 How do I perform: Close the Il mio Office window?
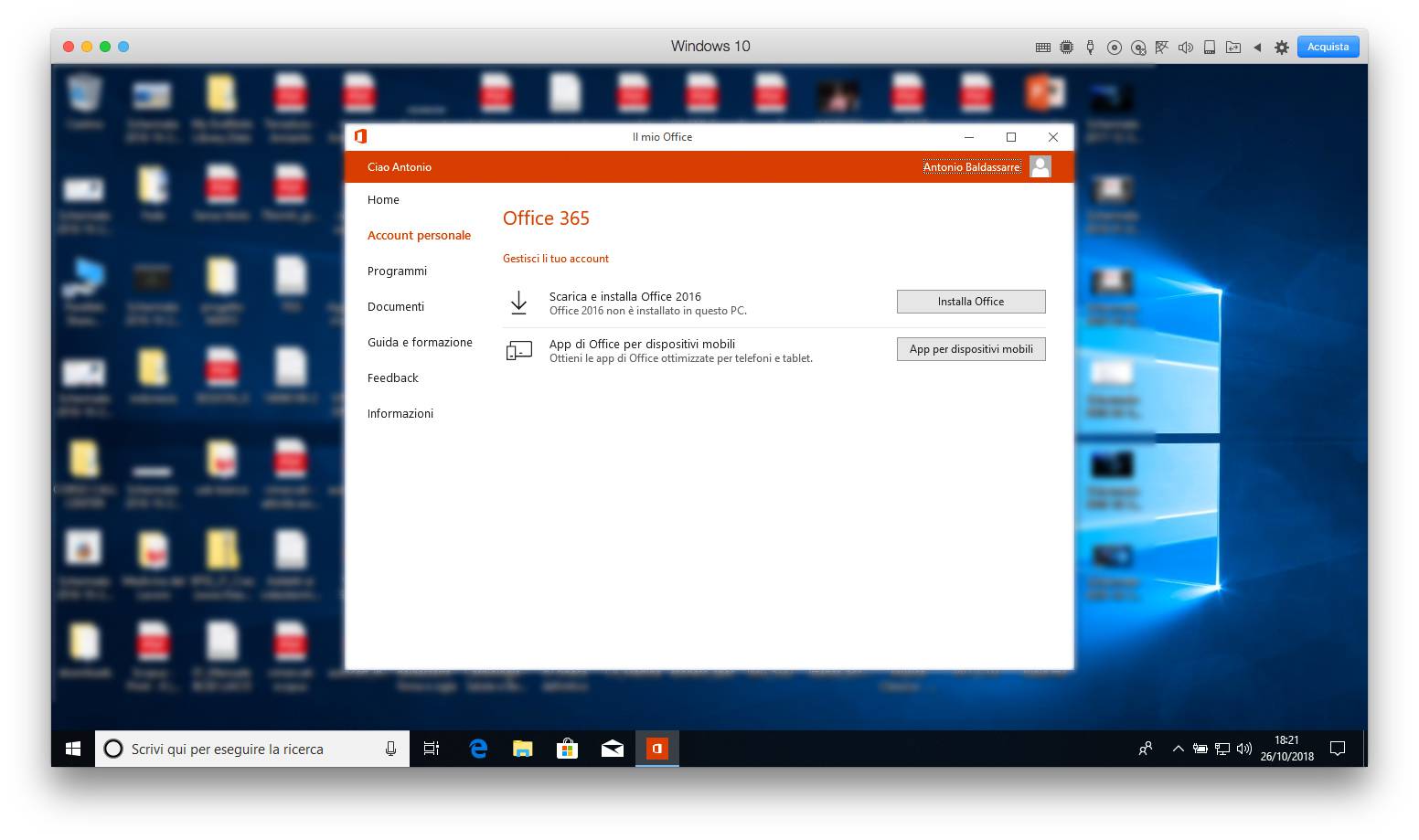pos(1053,137)
